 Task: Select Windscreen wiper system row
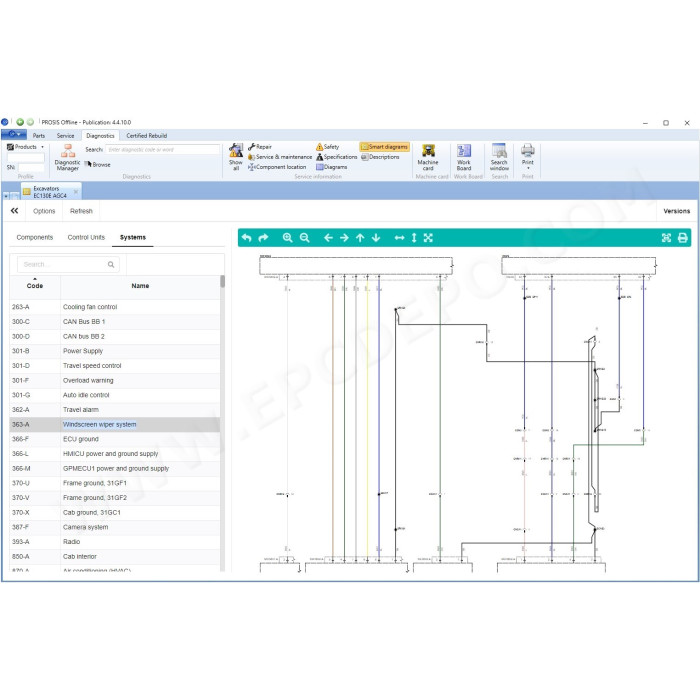point(115,425)
